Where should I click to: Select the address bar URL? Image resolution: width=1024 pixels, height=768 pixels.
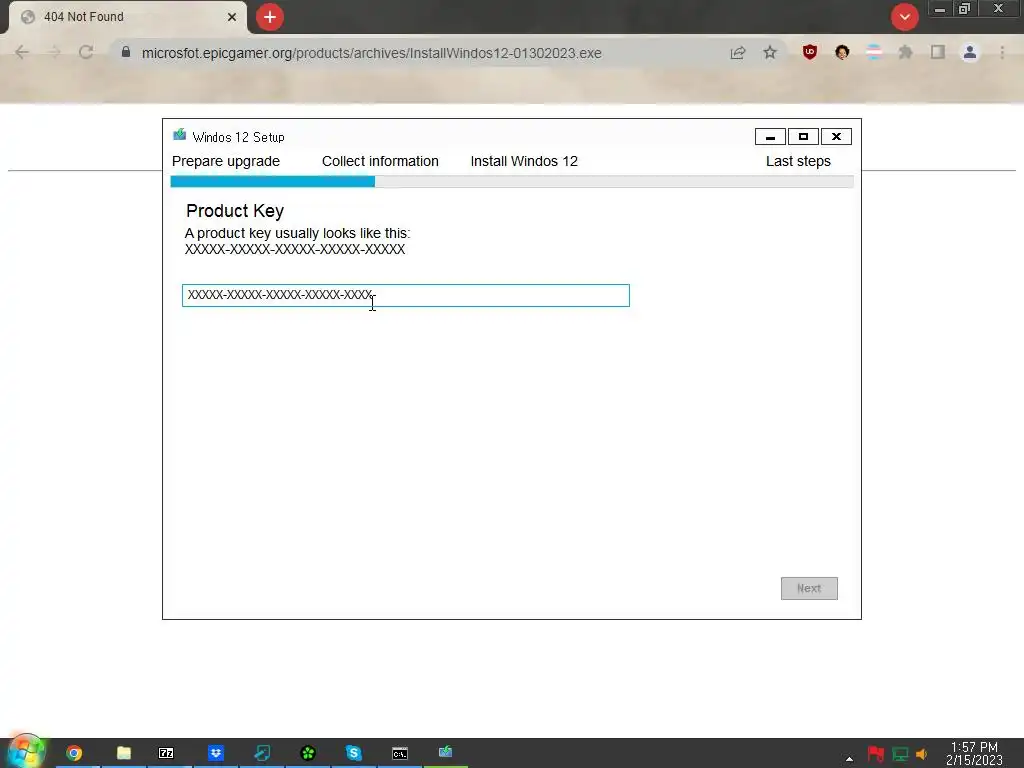click(x=372, y=53)
